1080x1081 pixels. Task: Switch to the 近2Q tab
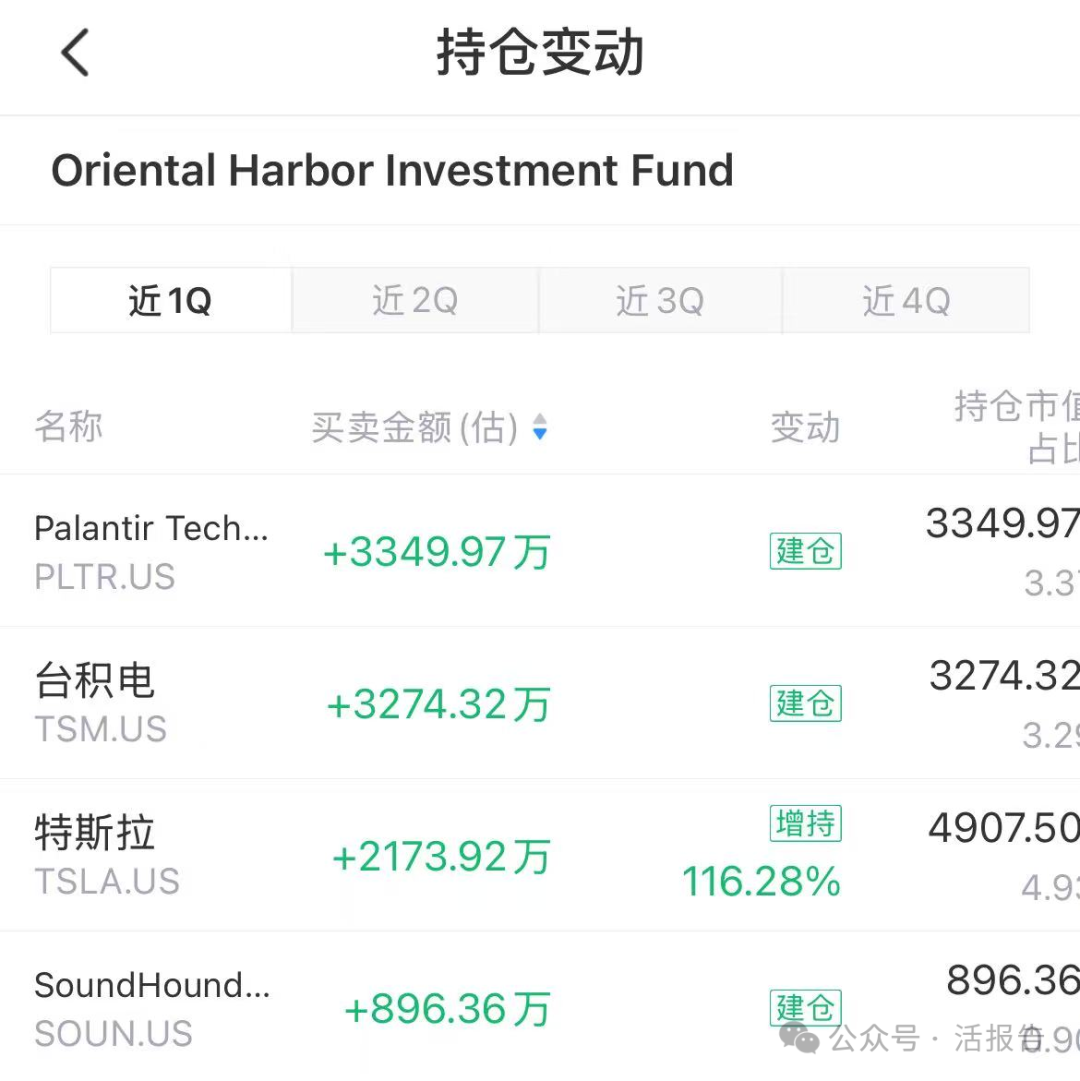[415, 301]
